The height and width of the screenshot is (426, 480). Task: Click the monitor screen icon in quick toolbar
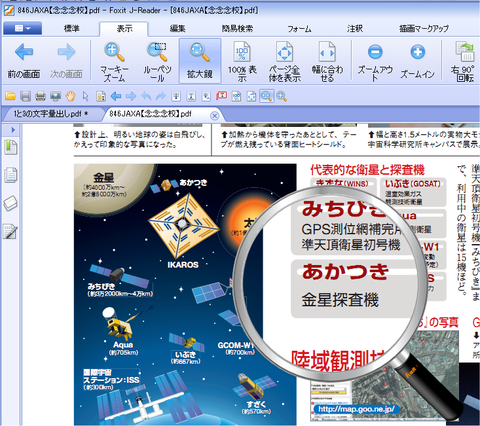point(55,96)
